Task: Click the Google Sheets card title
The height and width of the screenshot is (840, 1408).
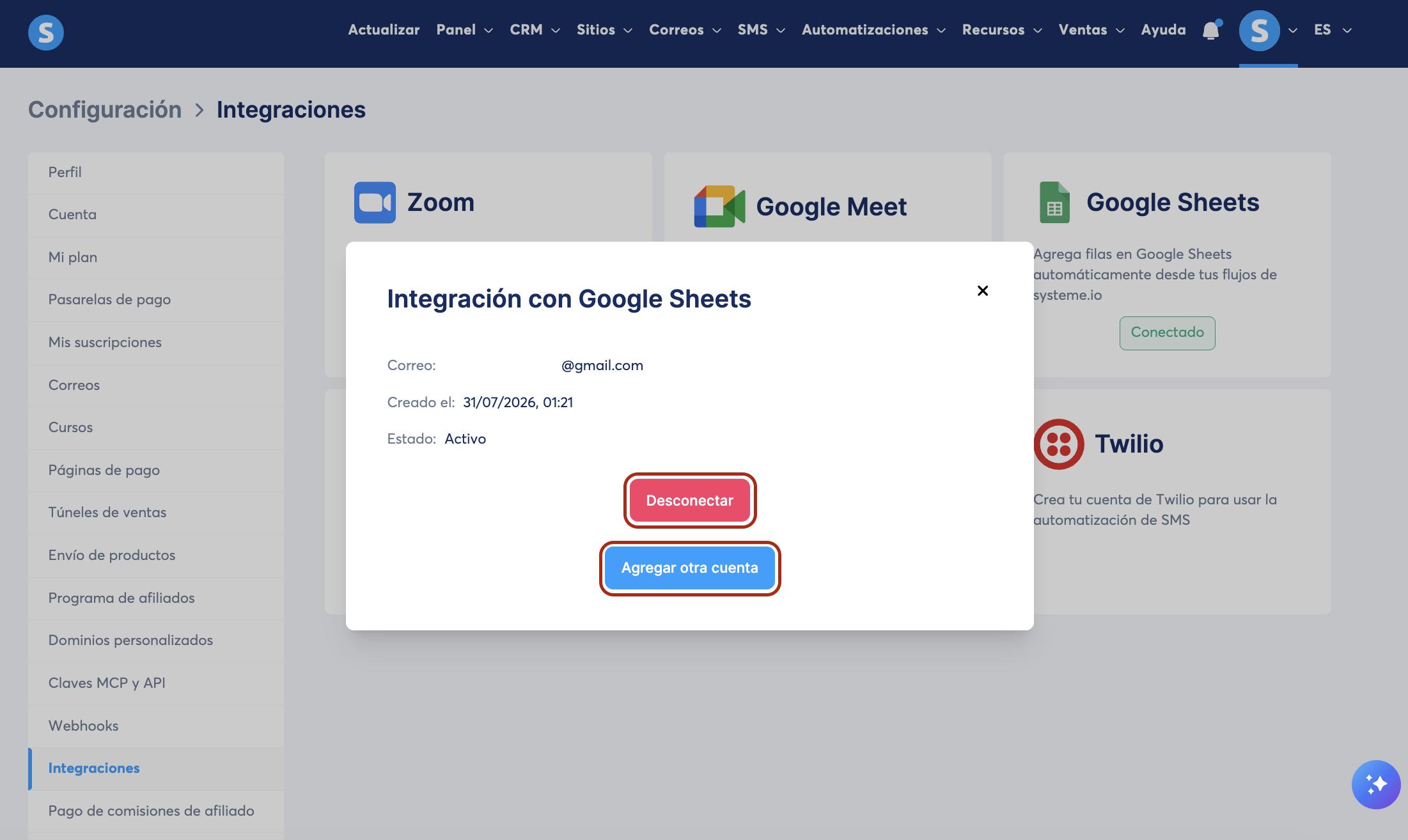Action: pos(1173,203)
